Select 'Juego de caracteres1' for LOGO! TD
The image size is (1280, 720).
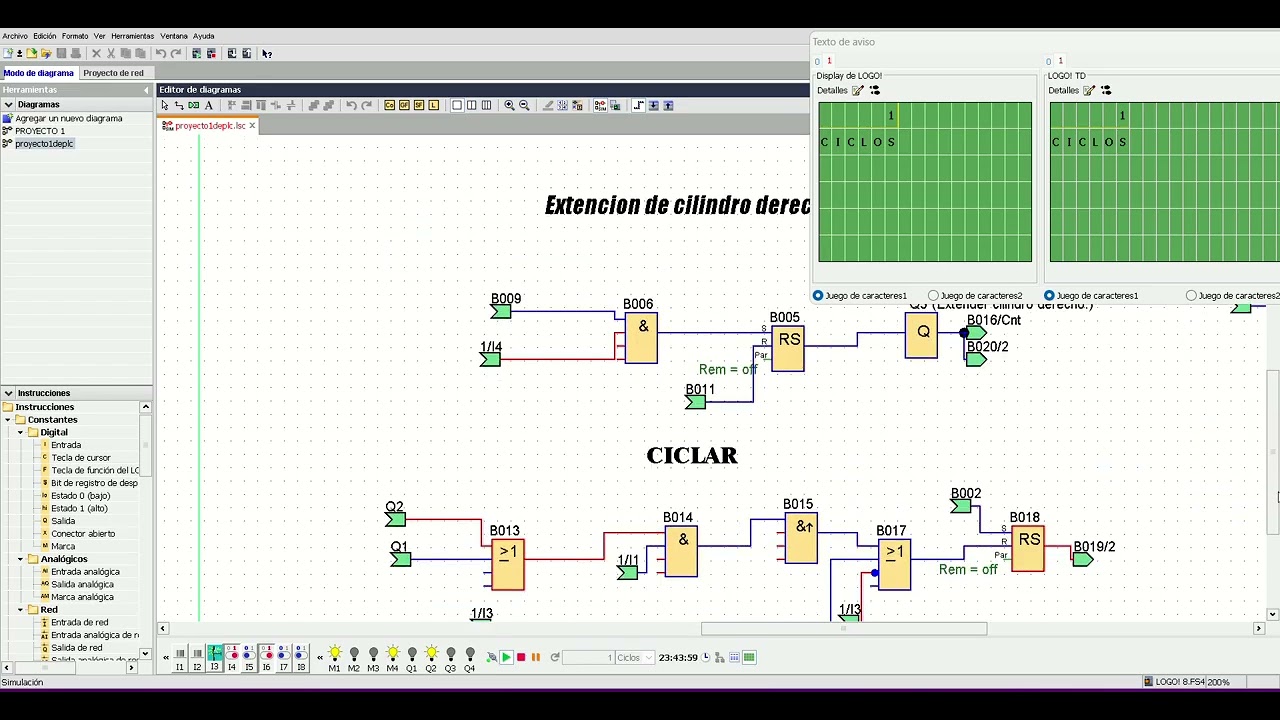tap(1049, 296)
